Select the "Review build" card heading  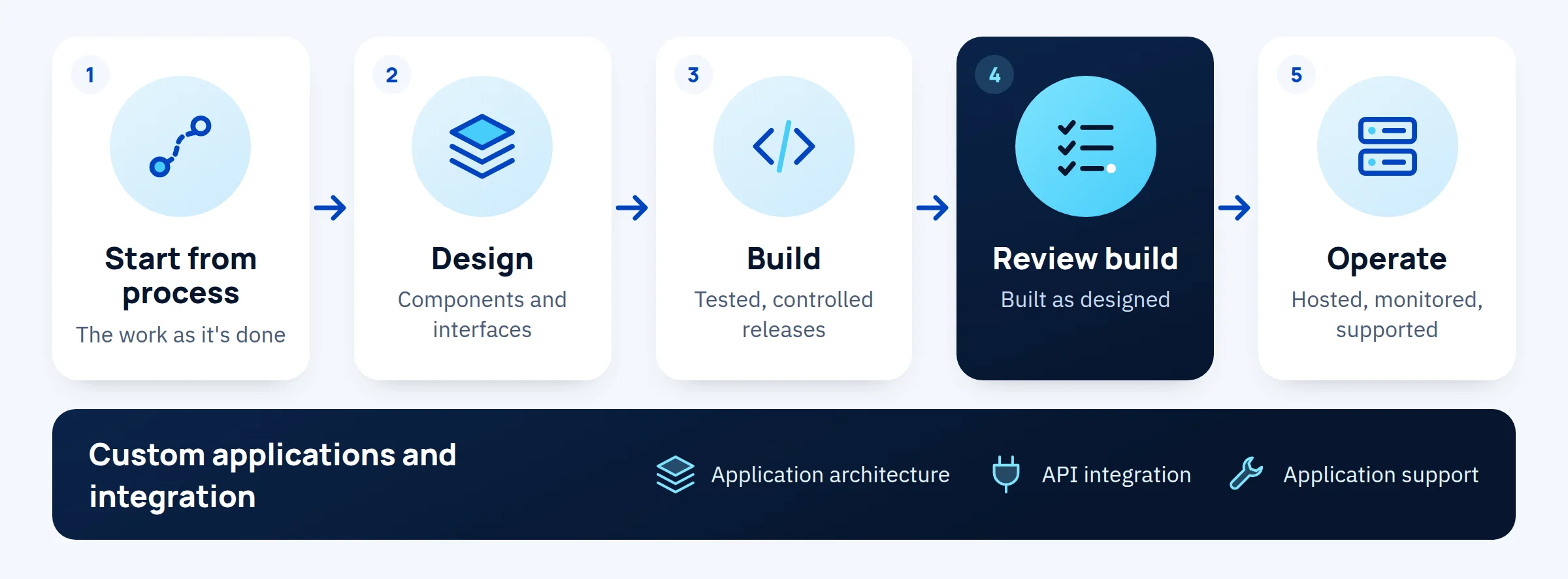coord(1085,258)
